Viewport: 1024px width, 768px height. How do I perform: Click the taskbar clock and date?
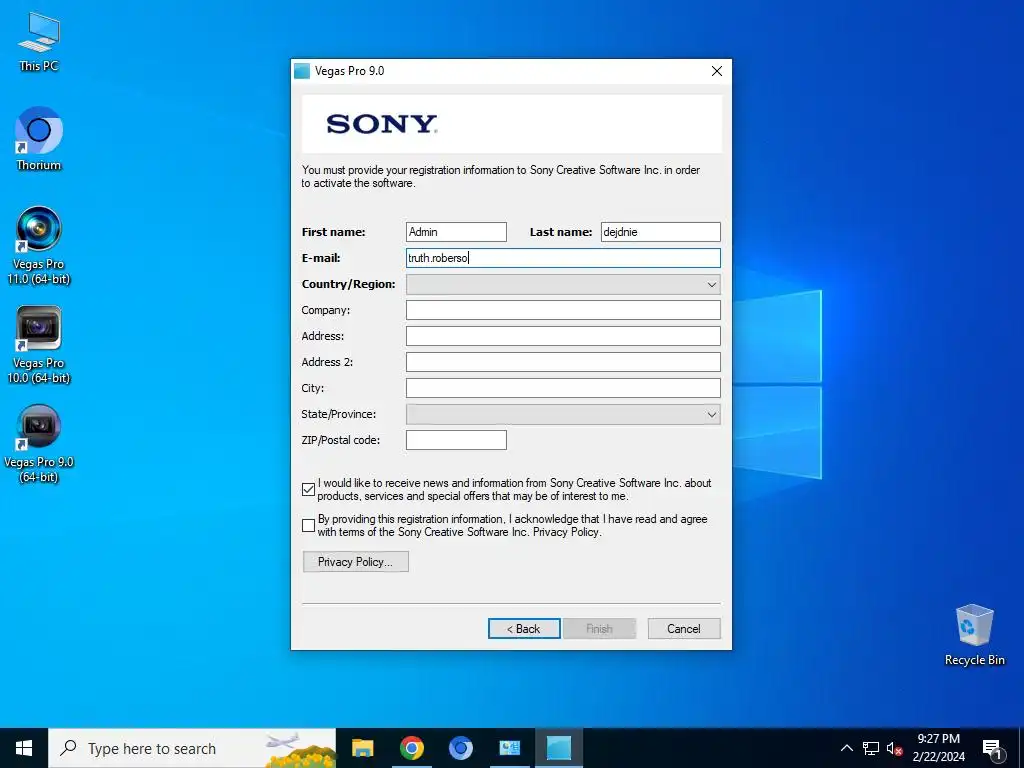tap(938, 748)
